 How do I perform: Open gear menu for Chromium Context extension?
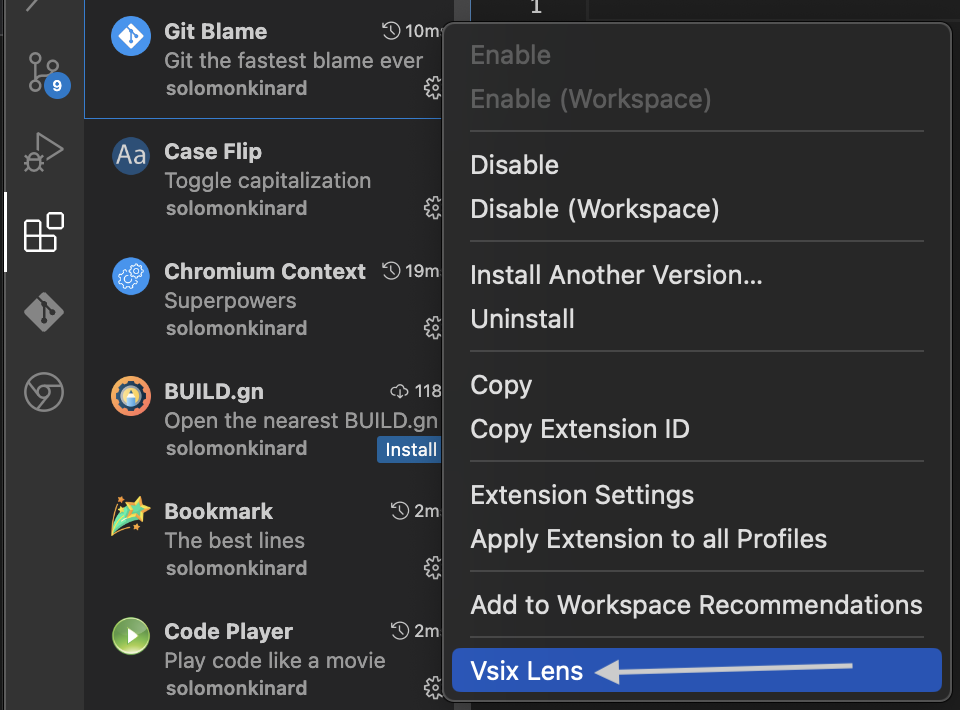coord(432,328)
